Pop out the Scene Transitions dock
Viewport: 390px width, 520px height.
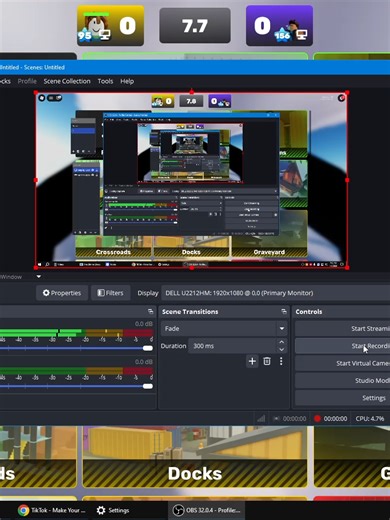click(284, 311)
